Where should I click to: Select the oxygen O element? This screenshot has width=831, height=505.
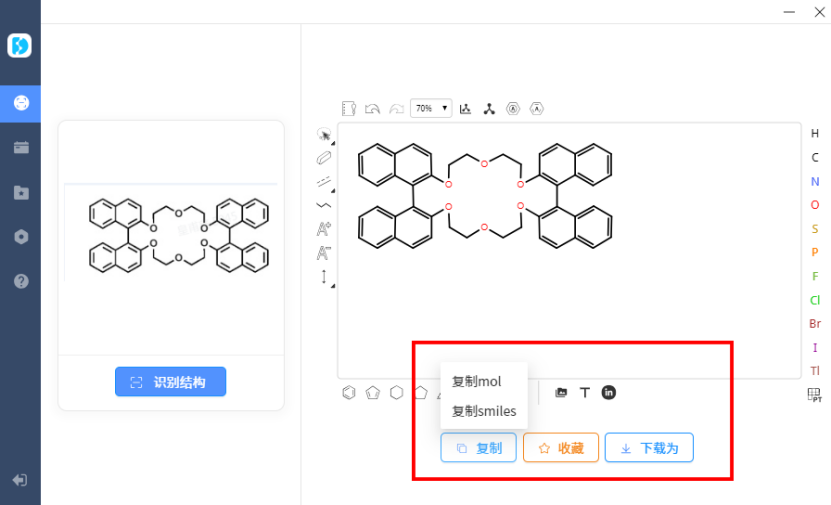click(815, 205)
